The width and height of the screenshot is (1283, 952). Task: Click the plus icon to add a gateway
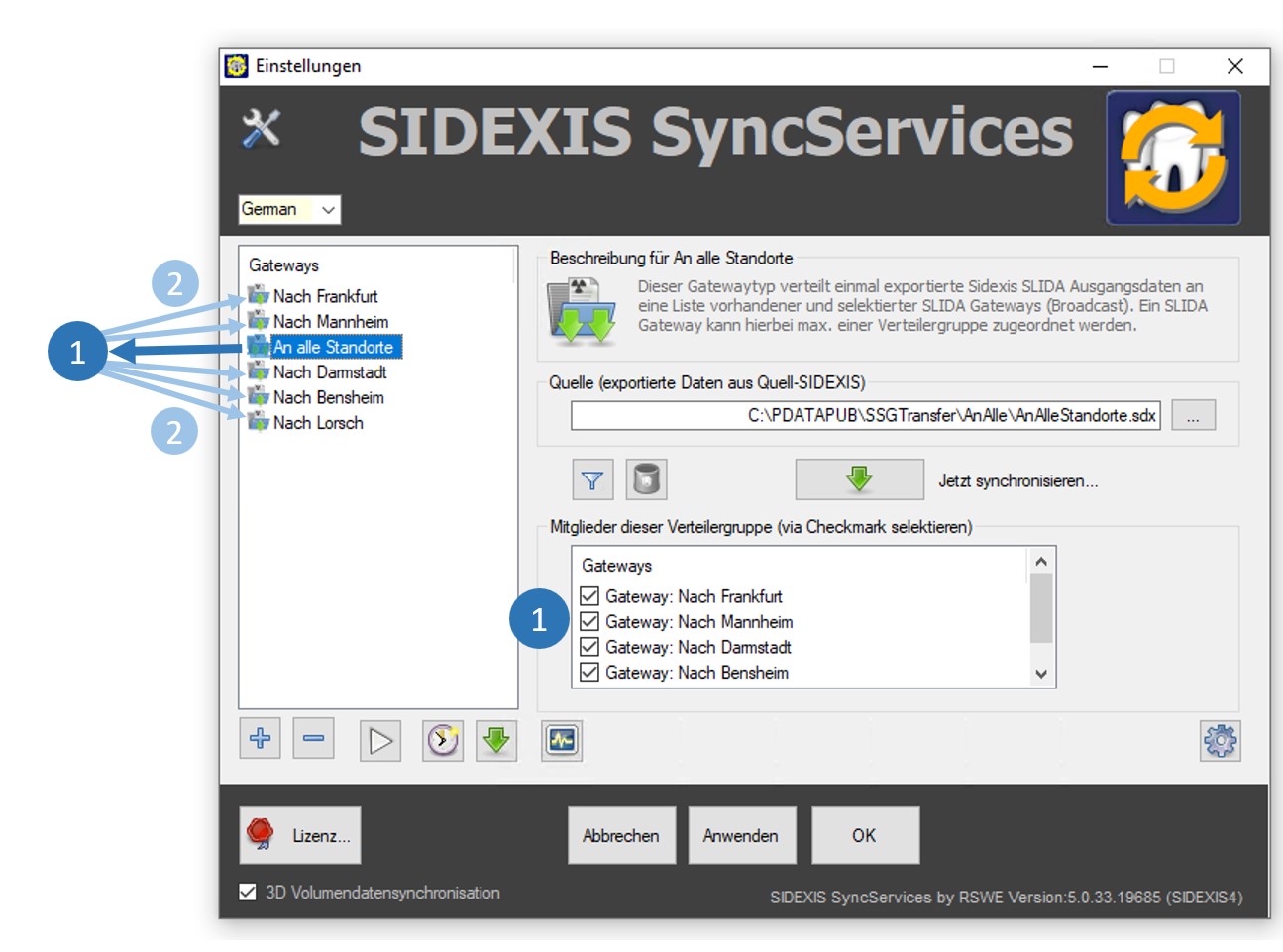click(x=260, y=739)
